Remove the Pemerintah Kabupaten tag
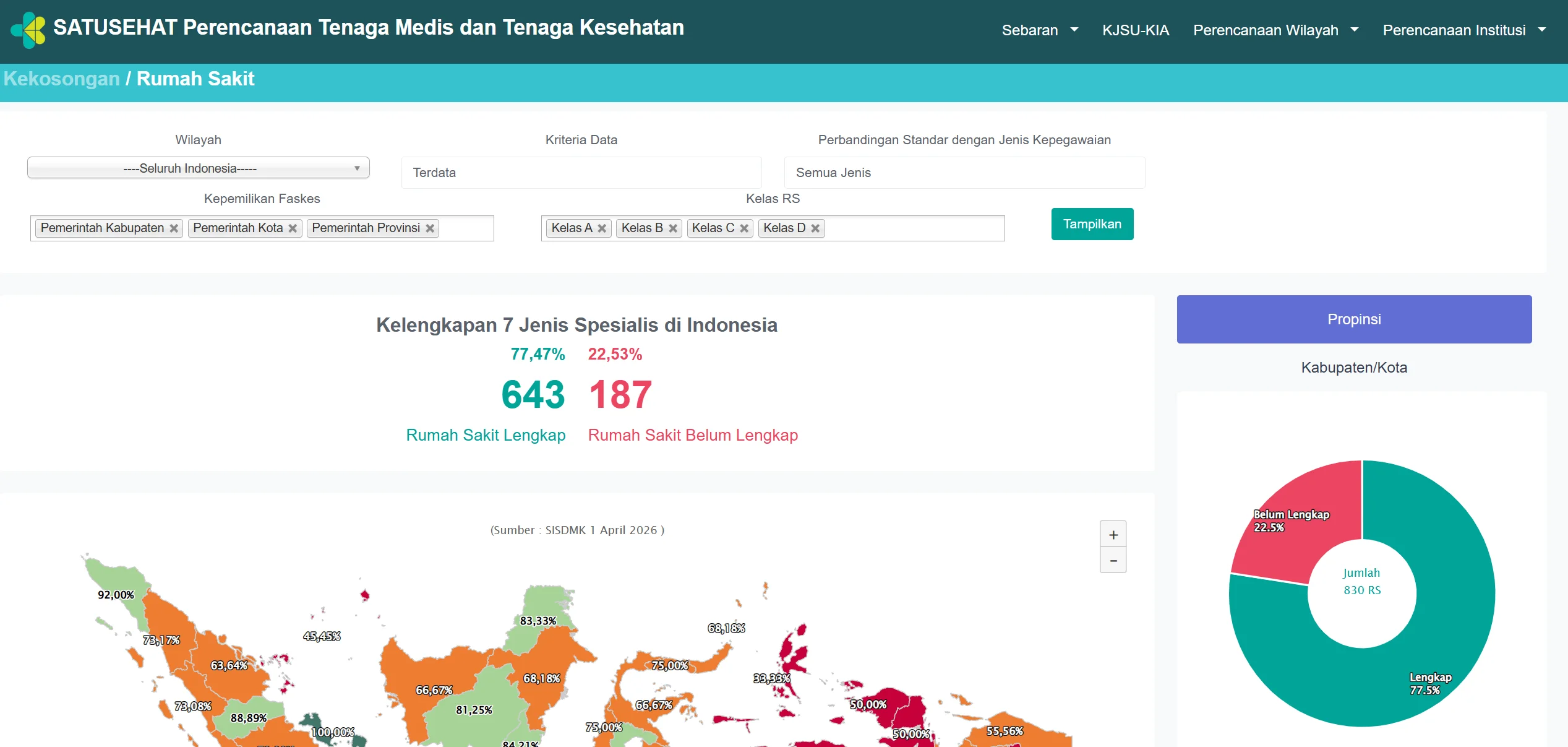The width and height of the screenshot is (1568, 747). pos(174,228)
